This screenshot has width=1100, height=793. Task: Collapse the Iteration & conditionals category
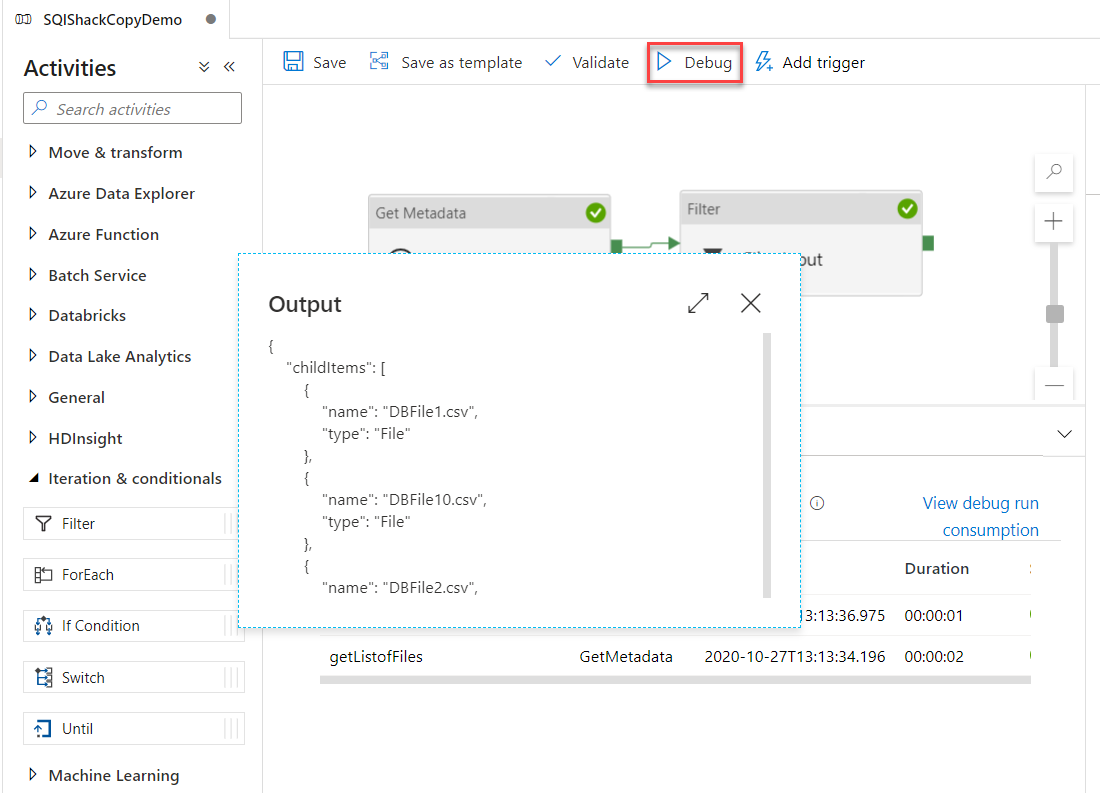(x=134, y=478)
